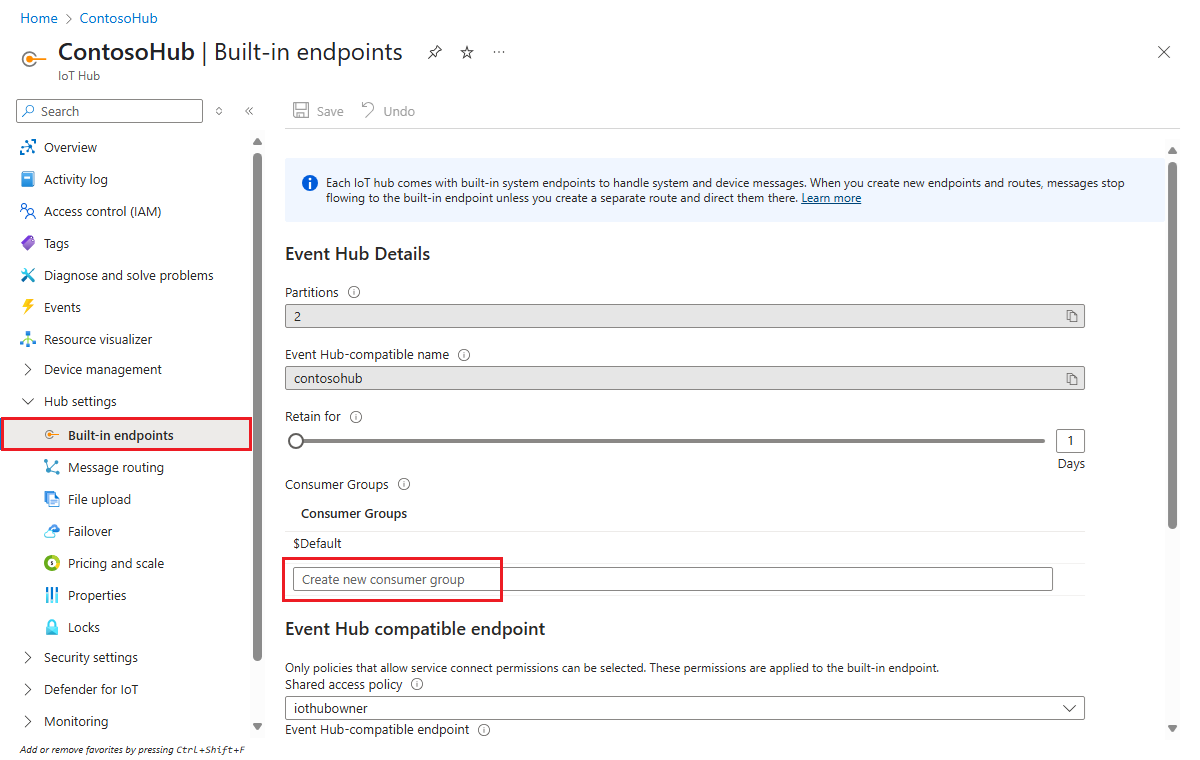The image size is (1200, 760).
Task: Open Resource visualizer from the sidebar
Action: point(100,339)
